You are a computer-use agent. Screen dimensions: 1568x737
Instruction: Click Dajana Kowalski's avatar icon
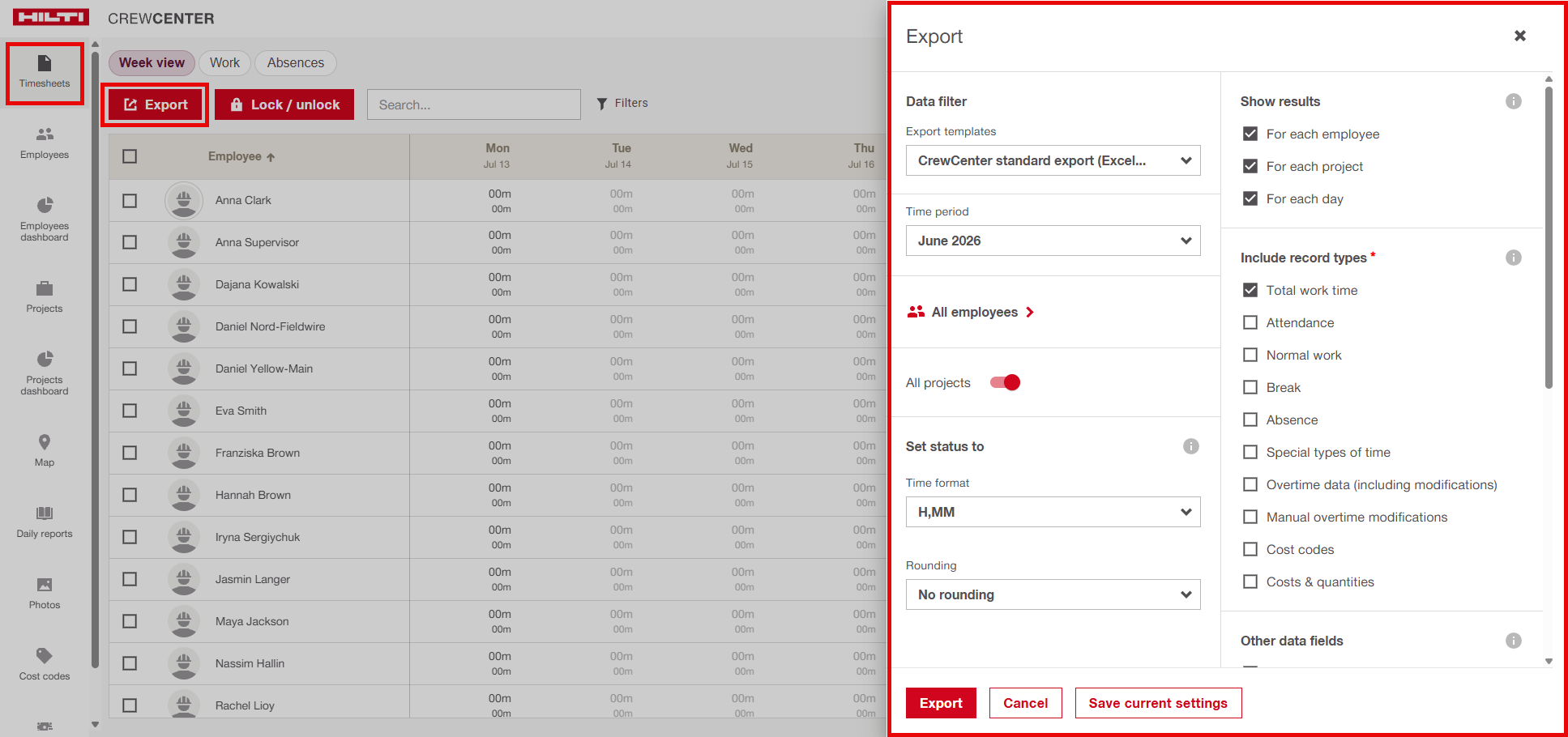tap(184, 284)
